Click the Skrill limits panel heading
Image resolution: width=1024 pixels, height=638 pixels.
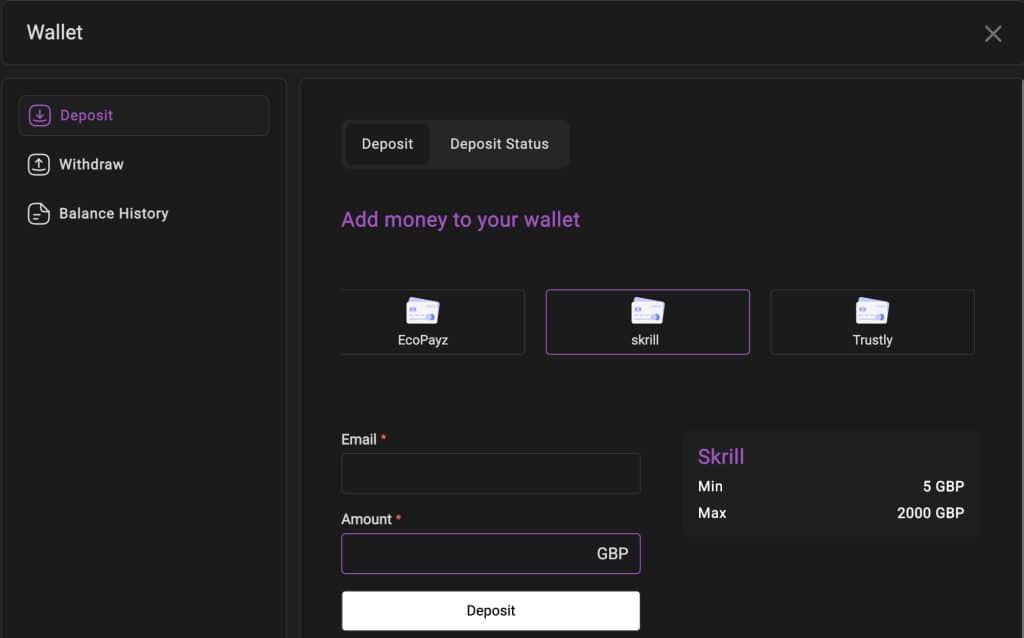(x=720, y=457)
